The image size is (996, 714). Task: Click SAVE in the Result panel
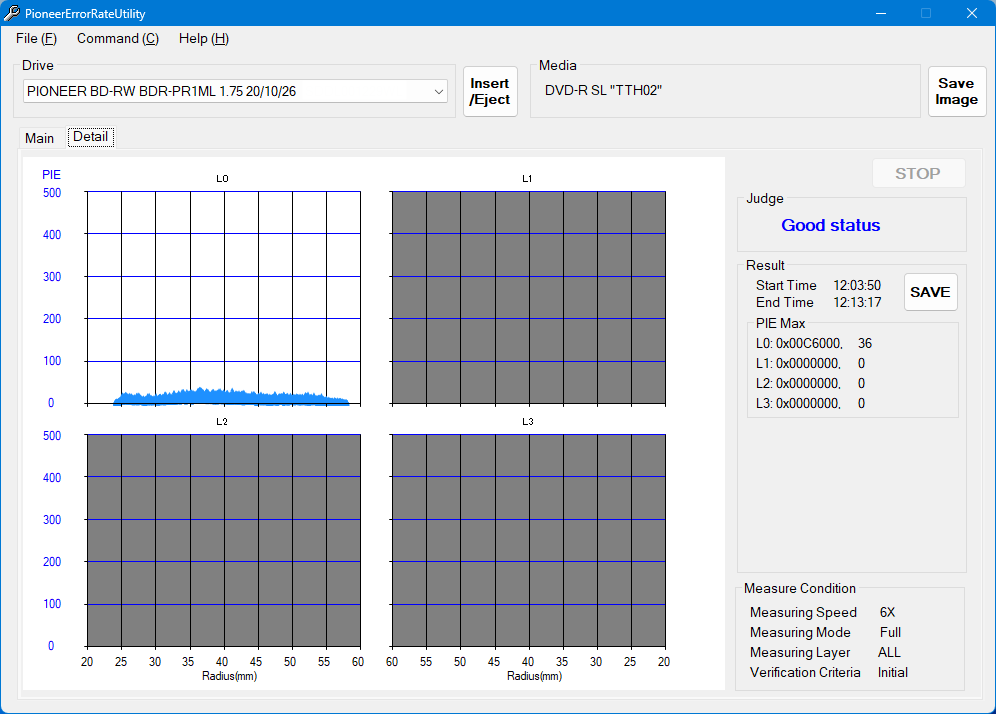point(930,292)
